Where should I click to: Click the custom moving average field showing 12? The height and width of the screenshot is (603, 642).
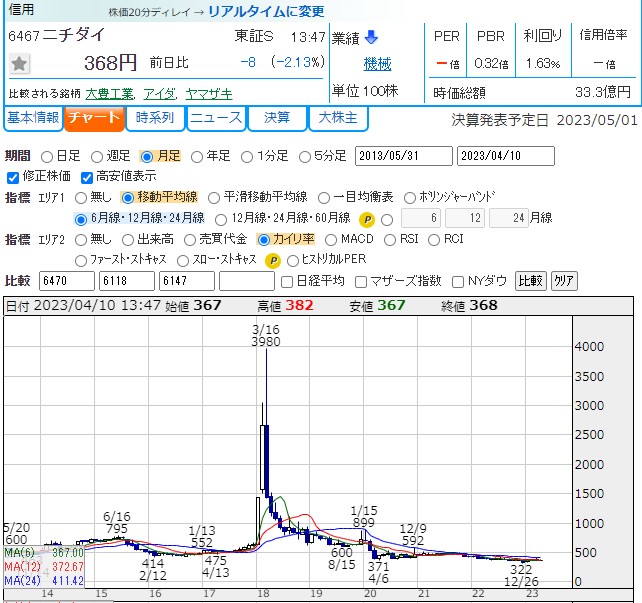point(465,218)
